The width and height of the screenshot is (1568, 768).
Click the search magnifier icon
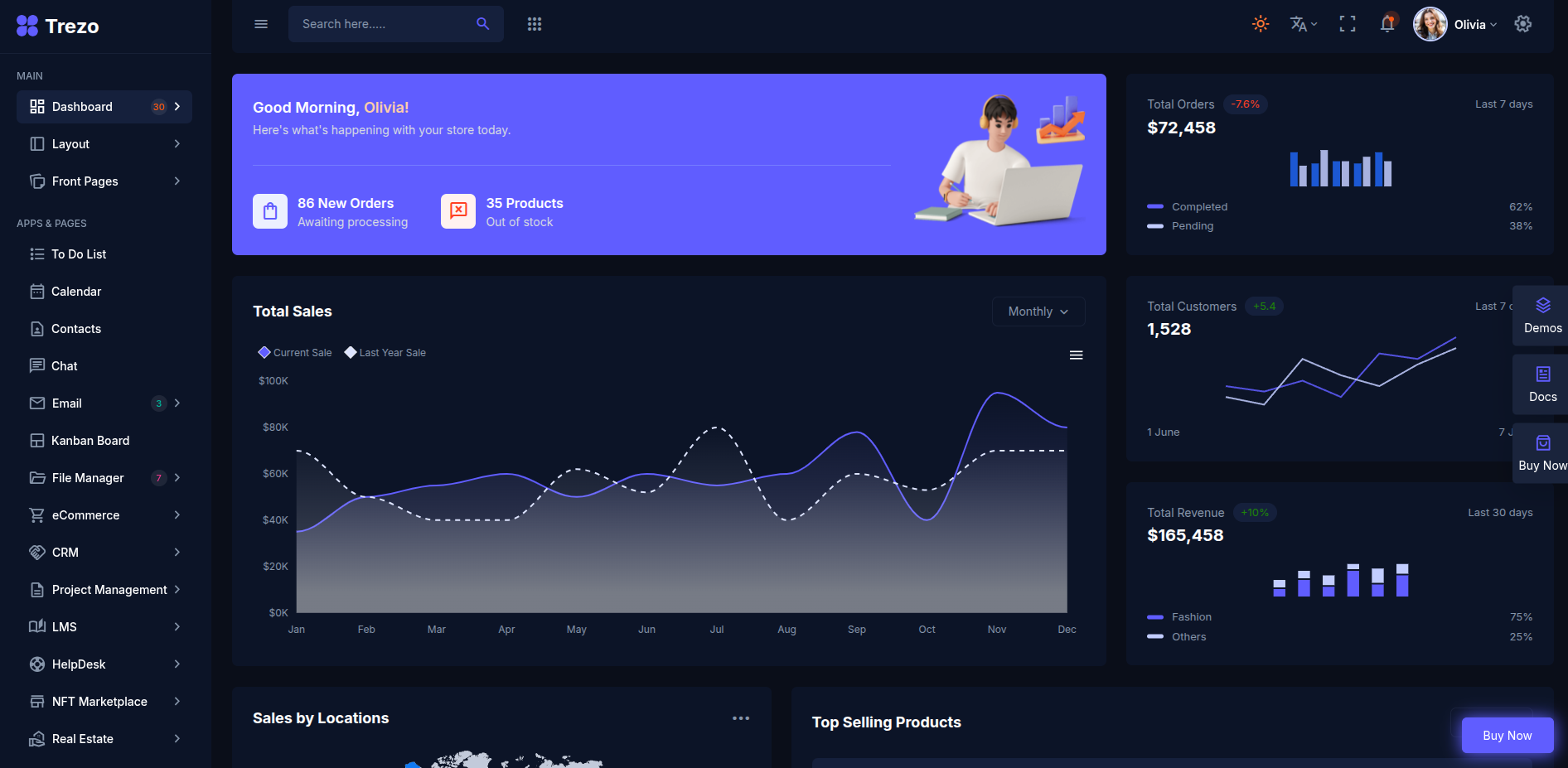click(x=482, y=24)
